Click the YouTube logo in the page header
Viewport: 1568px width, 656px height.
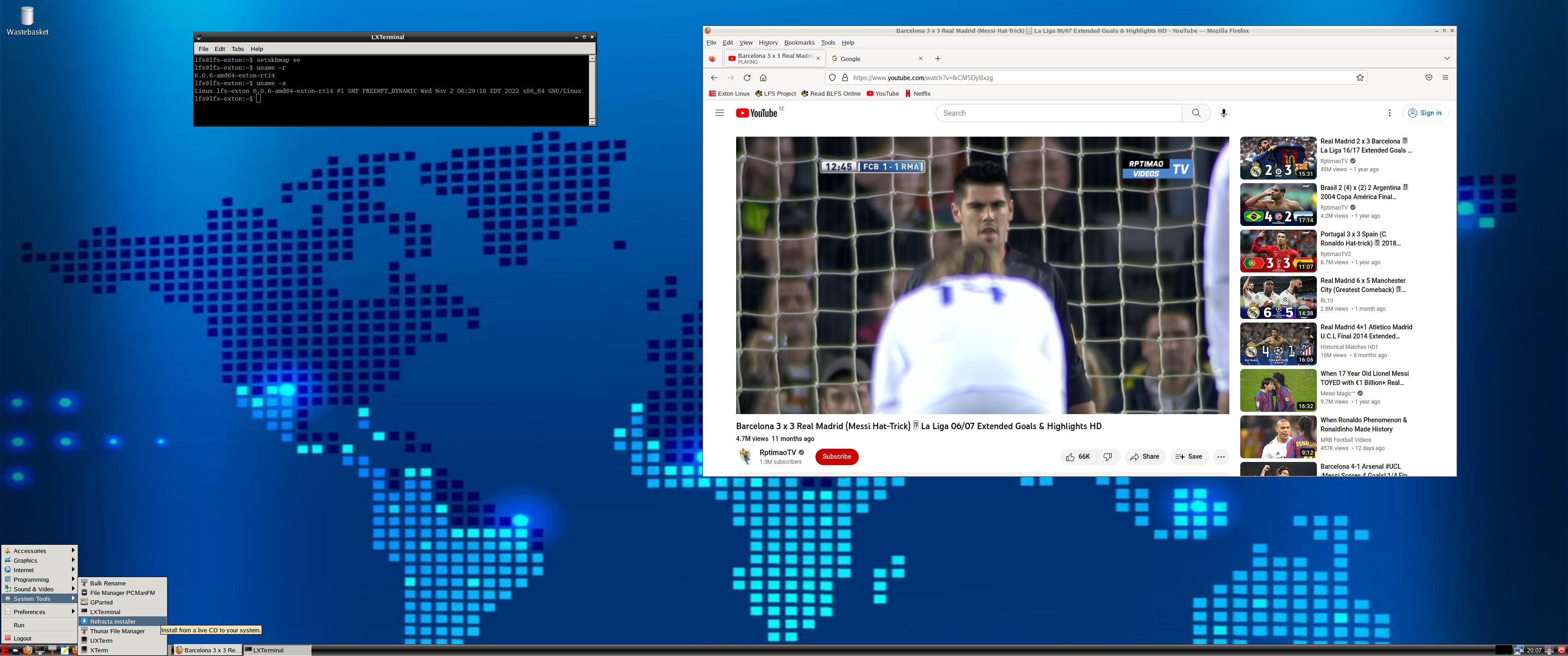757,113
